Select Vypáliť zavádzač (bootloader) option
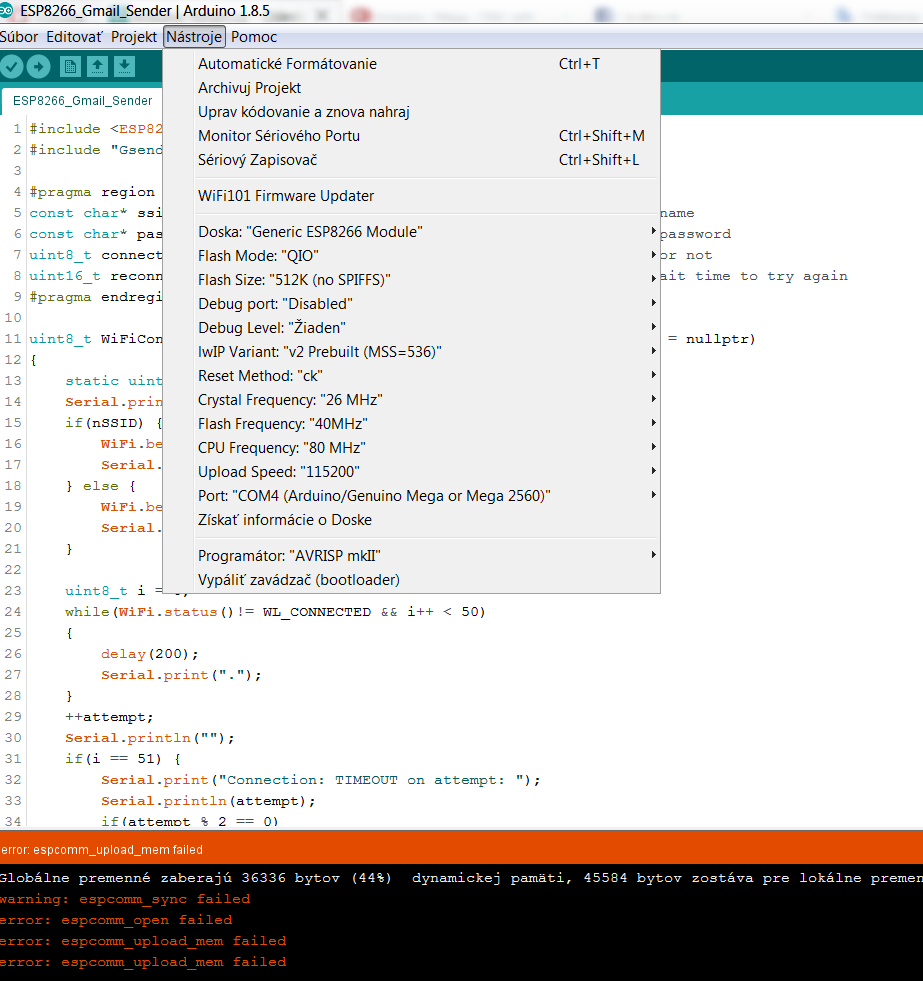The height and width of the screenshot is (981, 923). pos(299,580)
